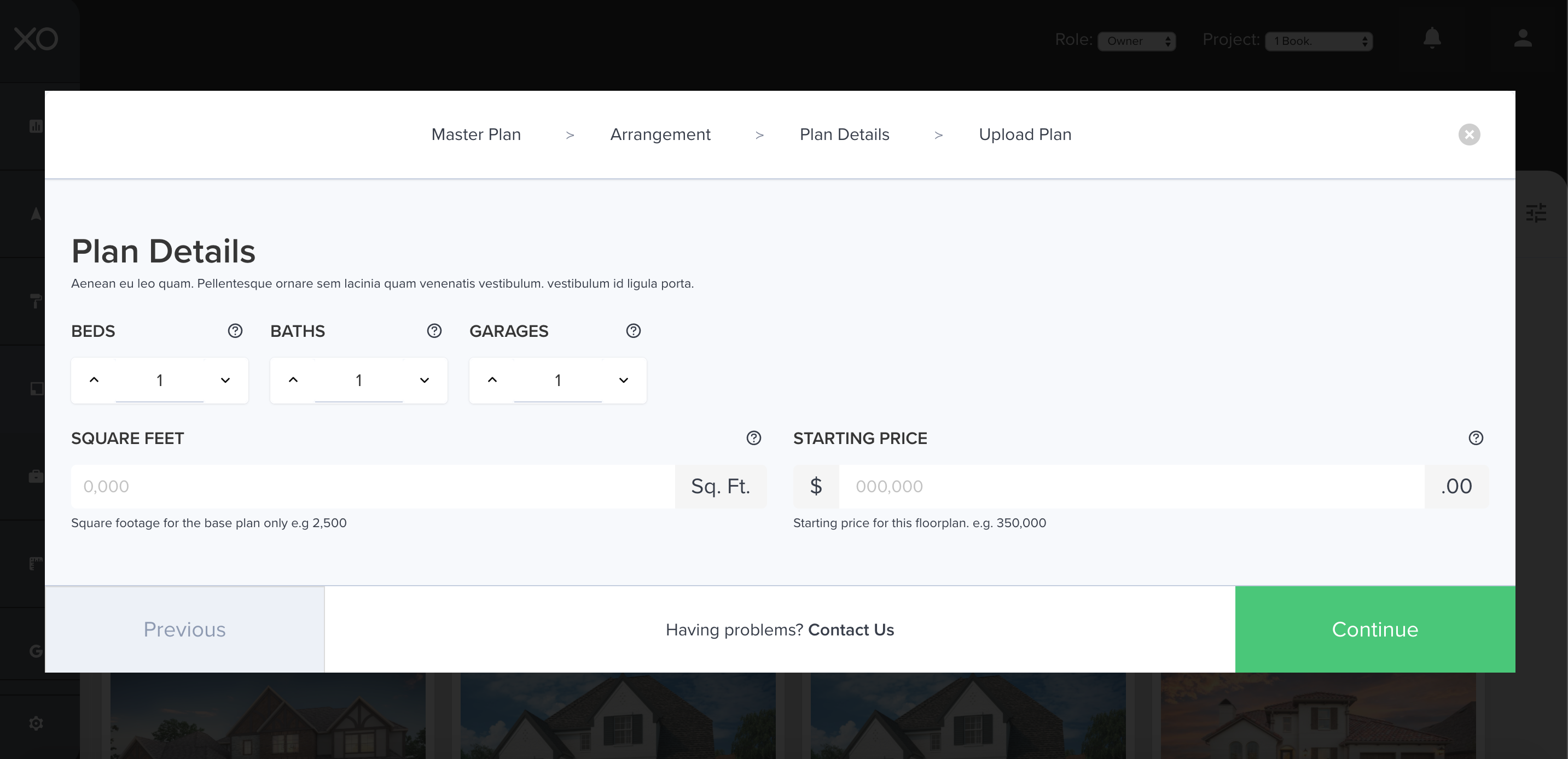
Task: Click the help icon next to BEDS
Action: click(x=235, y=331)
